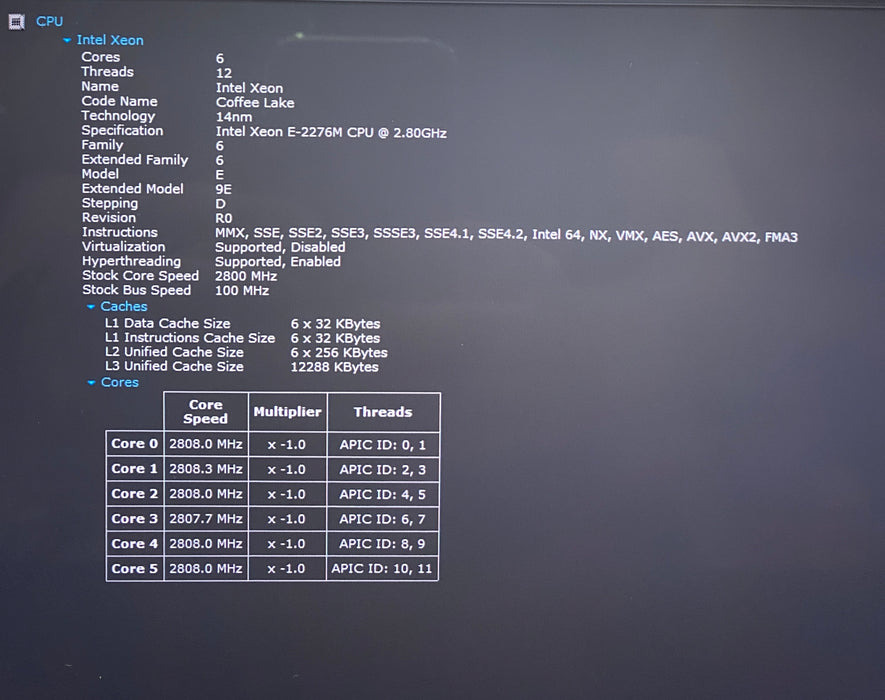Select the Extended Model value 9E
The width and height of the screenshot is (885, 700).
[x=224, y=189]
